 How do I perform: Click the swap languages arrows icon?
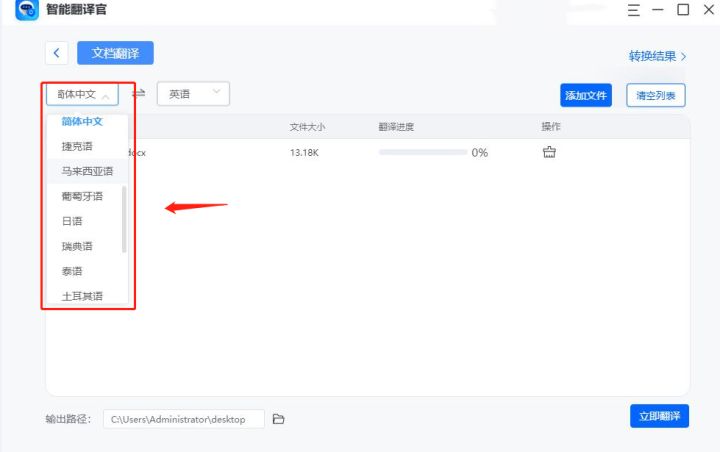pos(139,94)
